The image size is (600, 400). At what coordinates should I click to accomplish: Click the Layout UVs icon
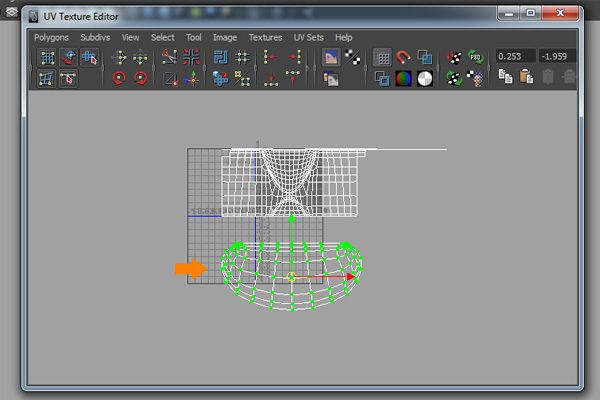(220, 57)
